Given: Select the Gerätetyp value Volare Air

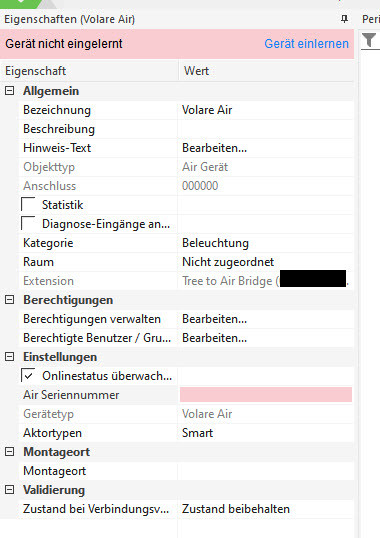Looking at the screenshot, I should [x=207, y=414].
